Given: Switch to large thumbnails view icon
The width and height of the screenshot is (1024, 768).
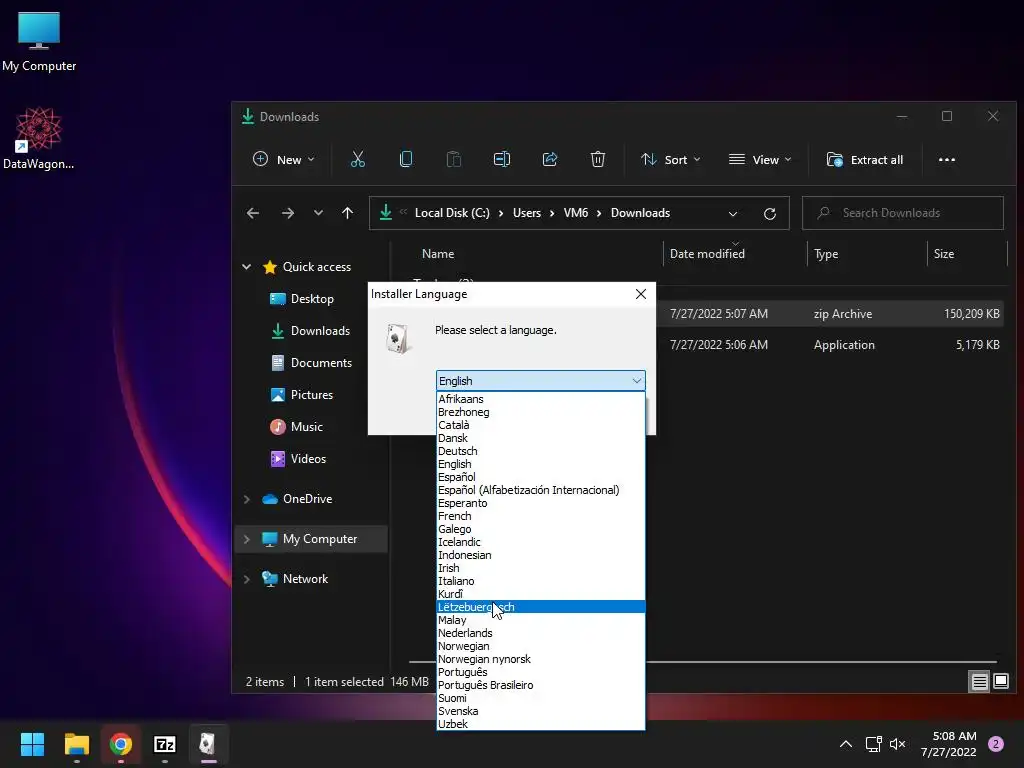Looking at the screenshot, I should 1000,682.
